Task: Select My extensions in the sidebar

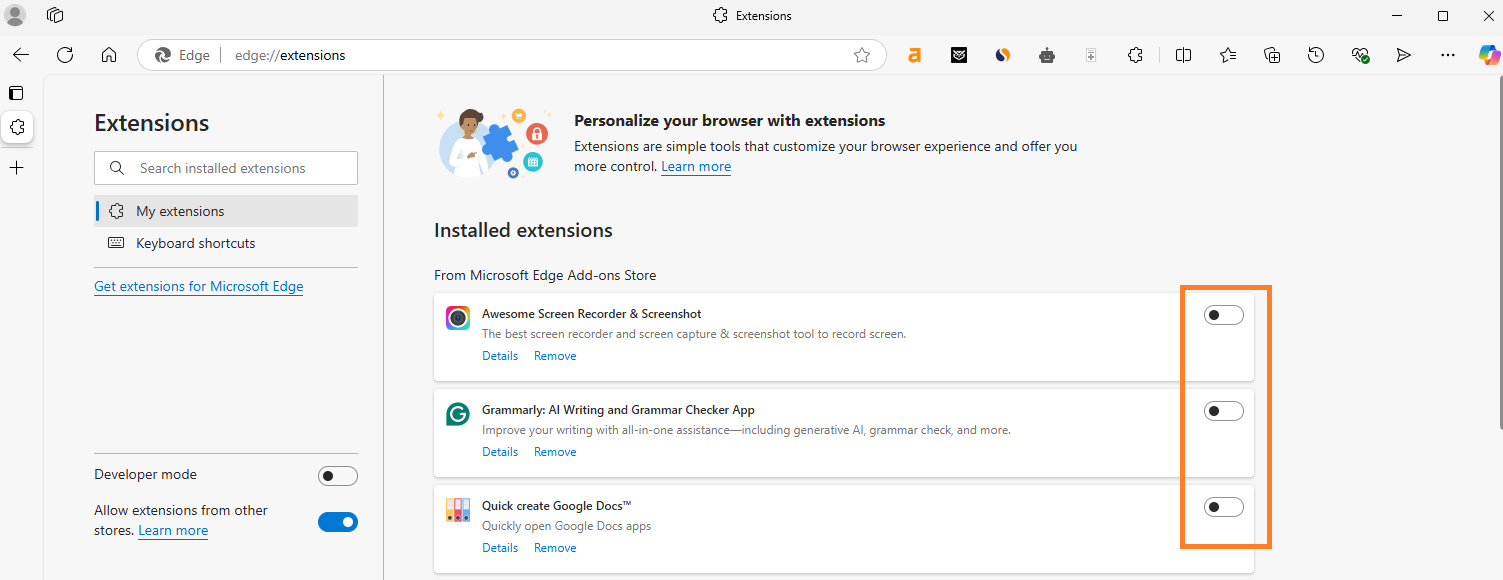Action: (x=180, y=211)
